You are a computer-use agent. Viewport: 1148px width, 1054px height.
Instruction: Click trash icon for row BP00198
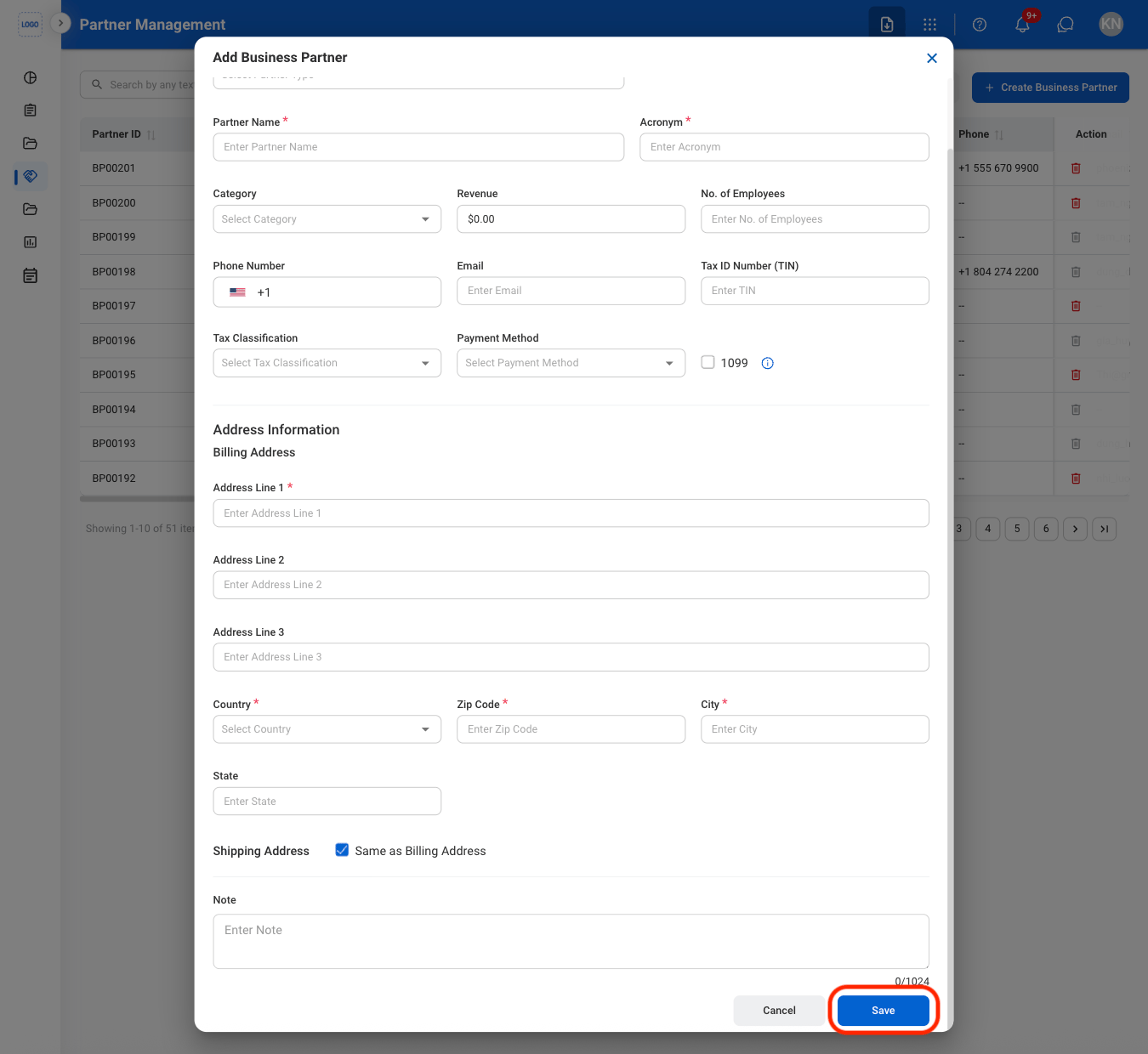pyautogui.click(x=1076, y=272)
